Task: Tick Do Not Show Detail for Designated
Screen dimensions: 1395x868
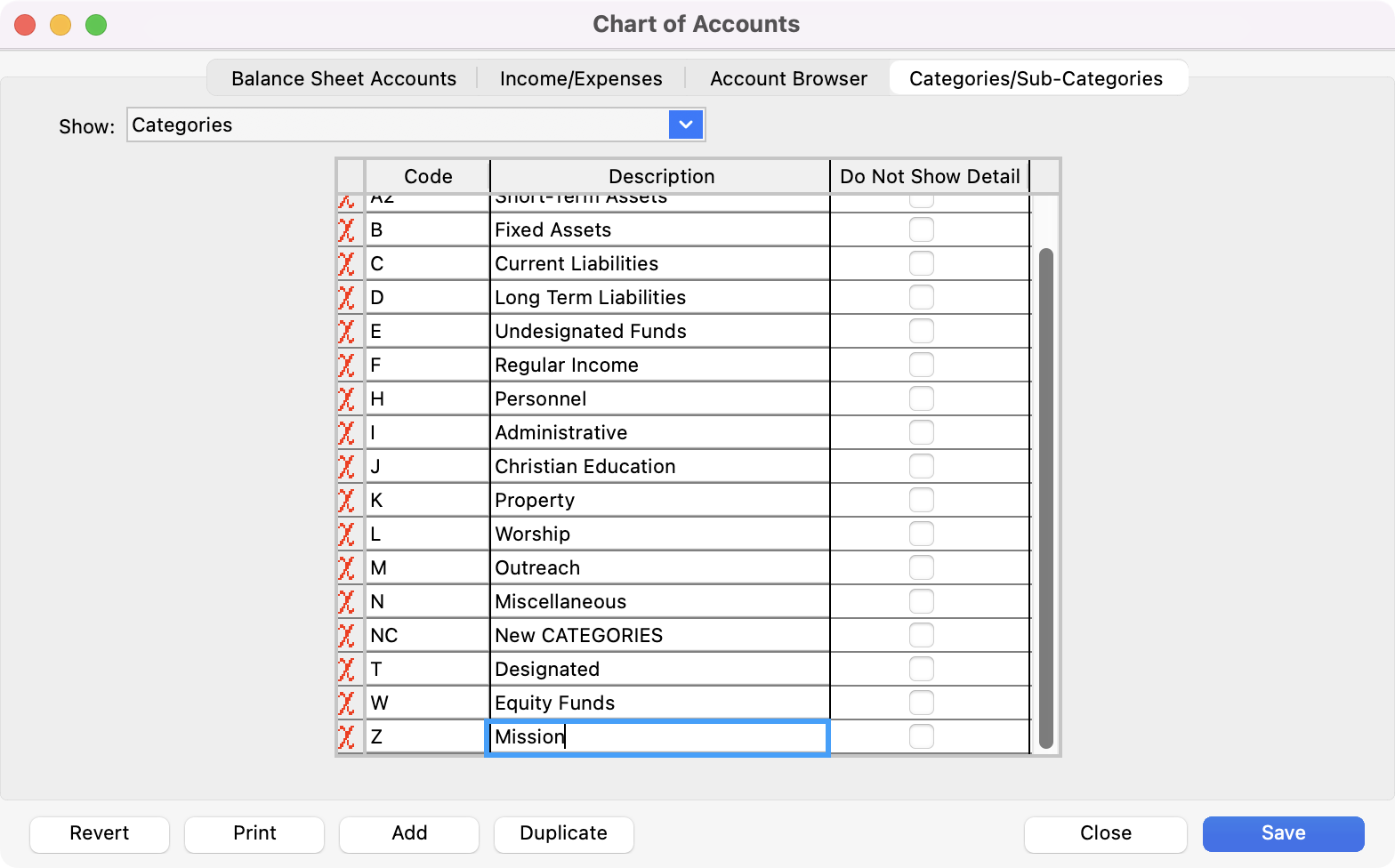Action: (921, 669)
